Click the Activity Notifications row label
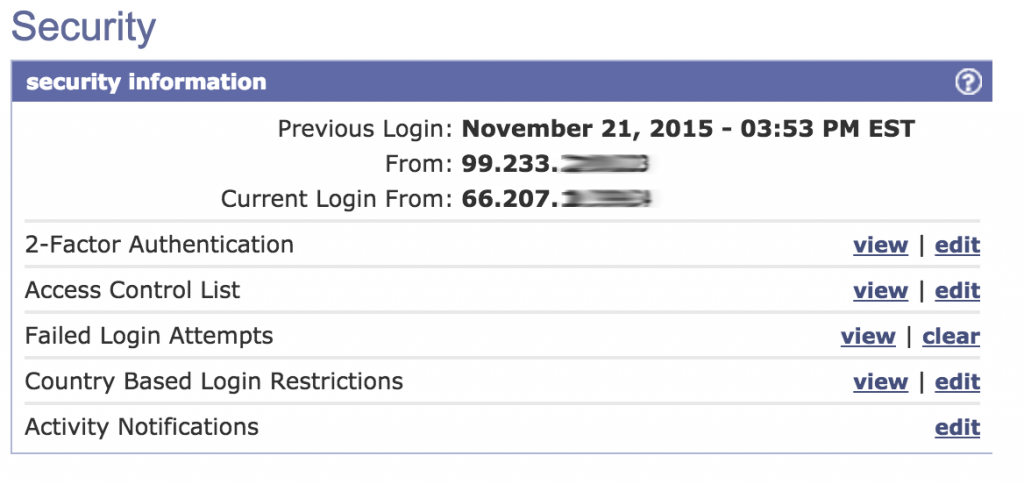Image resolution: width=1024 pixels, height=484 pixels. [142, 428]
